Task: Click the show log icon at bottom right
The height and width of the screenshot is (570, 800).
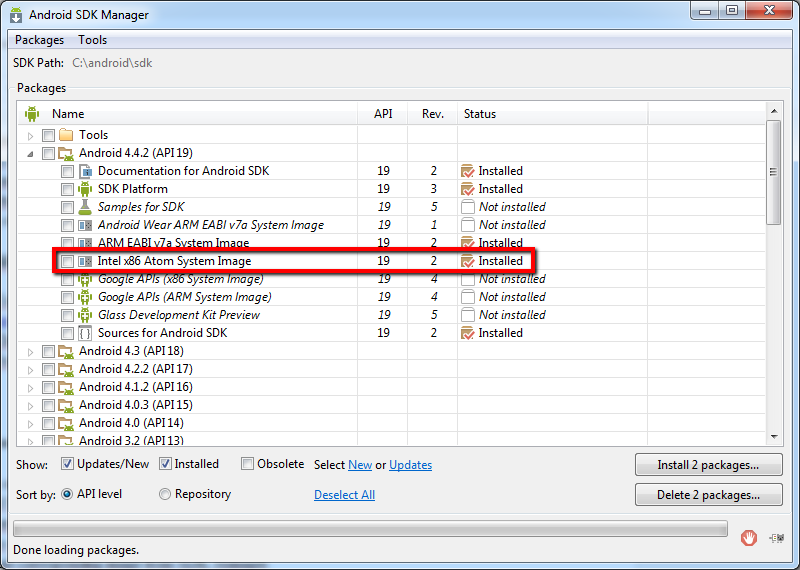Action: (777, 538)
